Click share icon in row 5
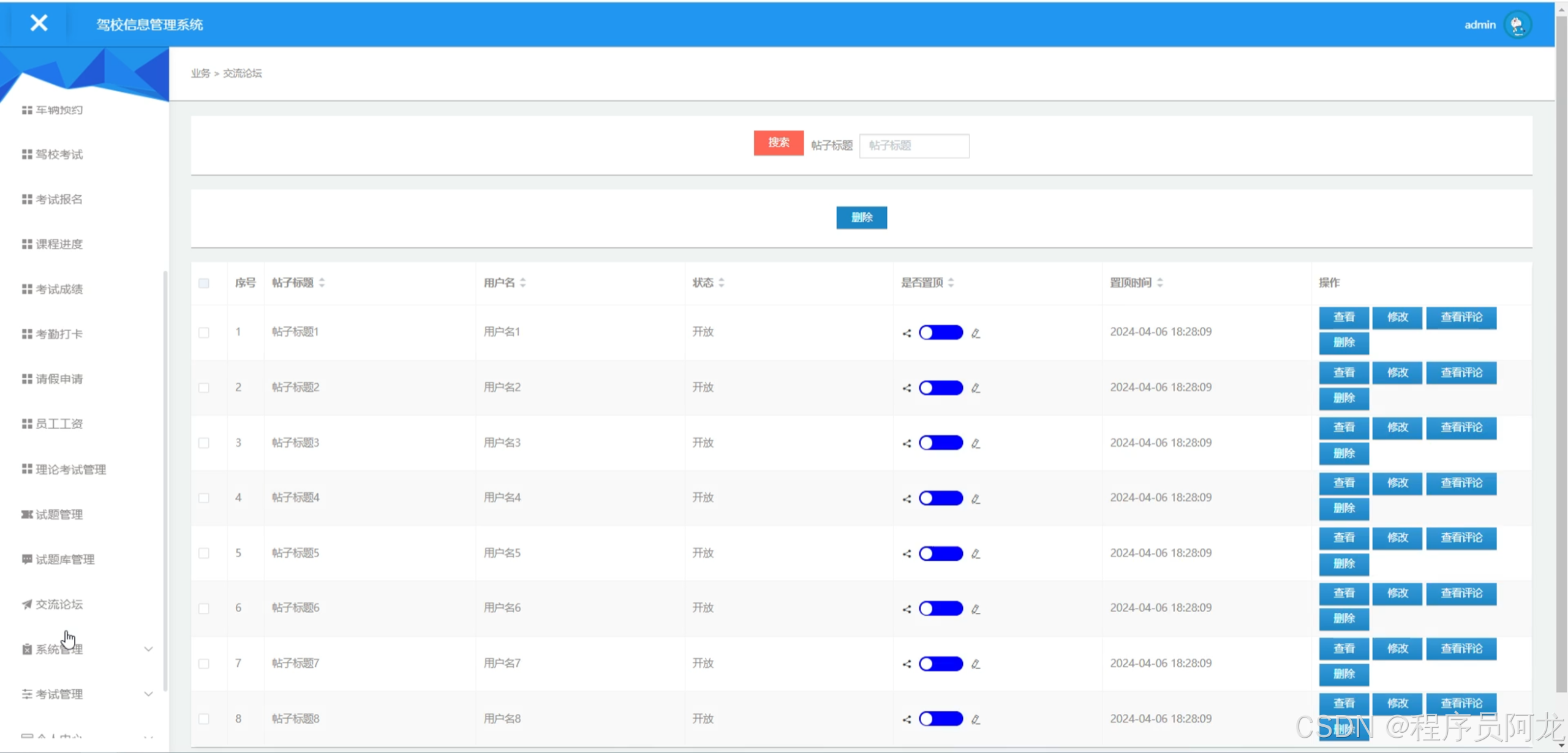 (907, 554)
